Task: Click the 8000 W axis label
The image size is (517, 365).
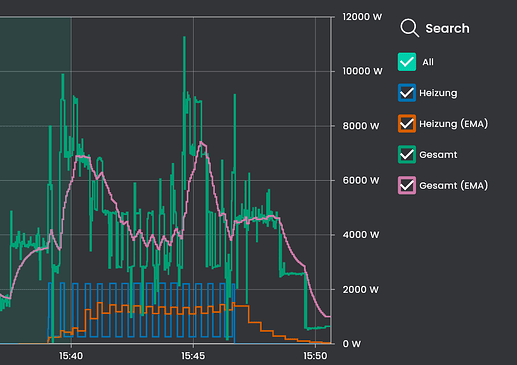Action: pos(361,126)
